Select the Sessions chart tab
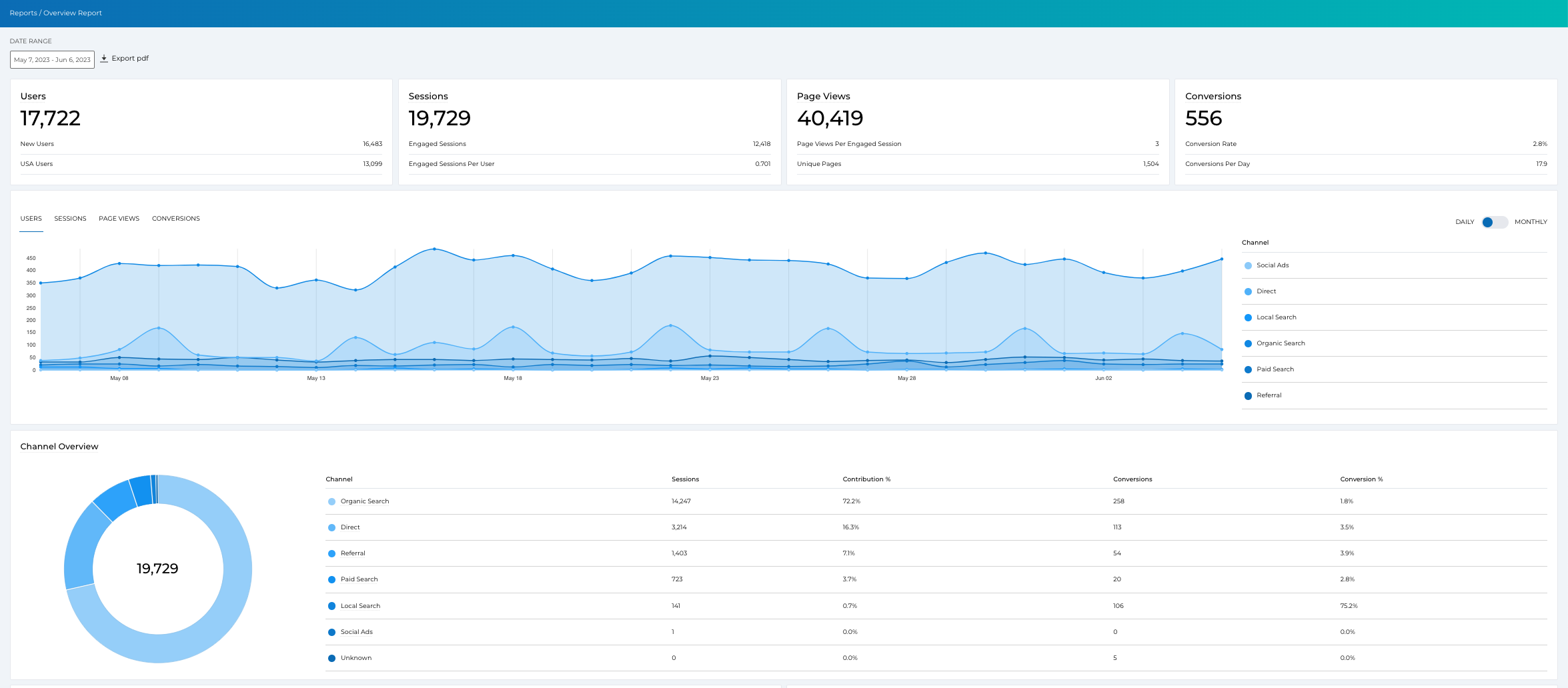 (x=70, y=219)
